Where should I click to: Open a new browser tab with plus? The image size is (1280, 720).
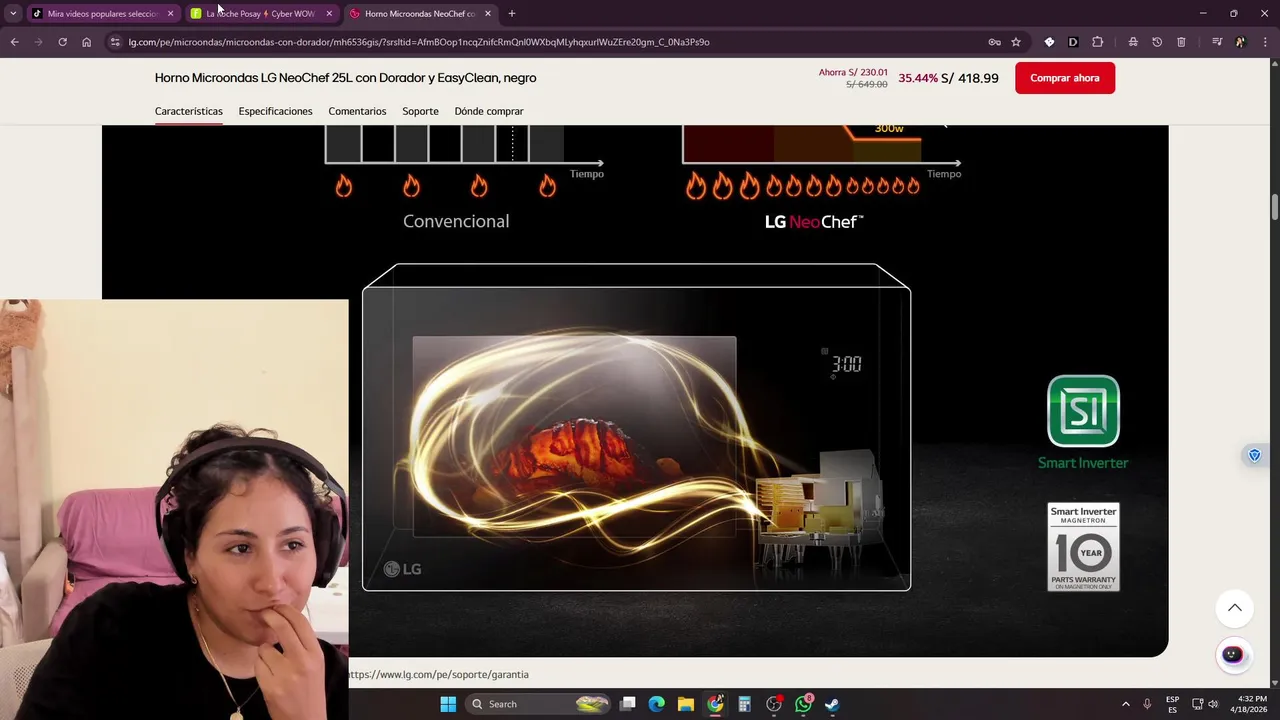coord(512,13)
